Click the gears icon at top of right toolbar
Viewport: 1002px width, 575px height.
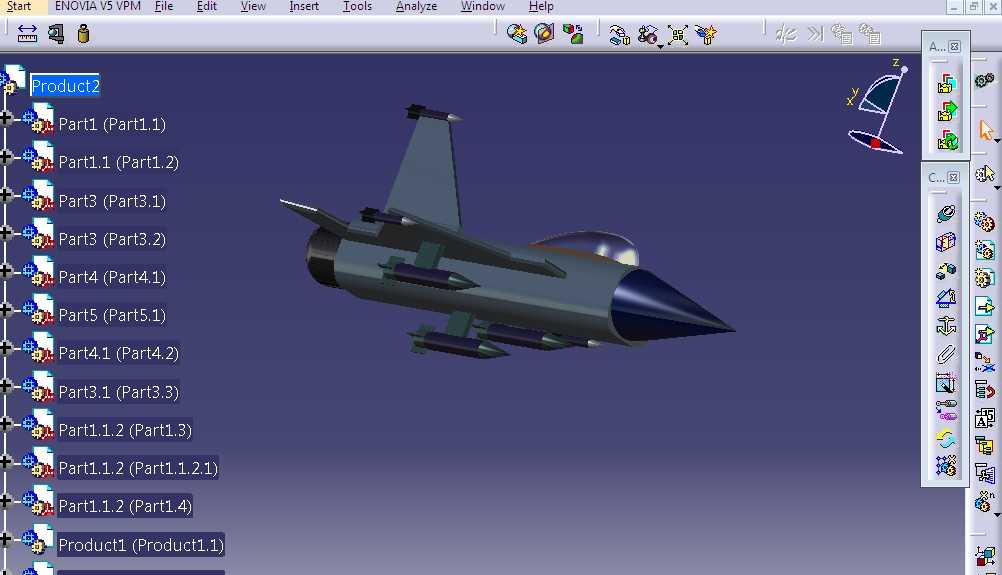(985, 80)
